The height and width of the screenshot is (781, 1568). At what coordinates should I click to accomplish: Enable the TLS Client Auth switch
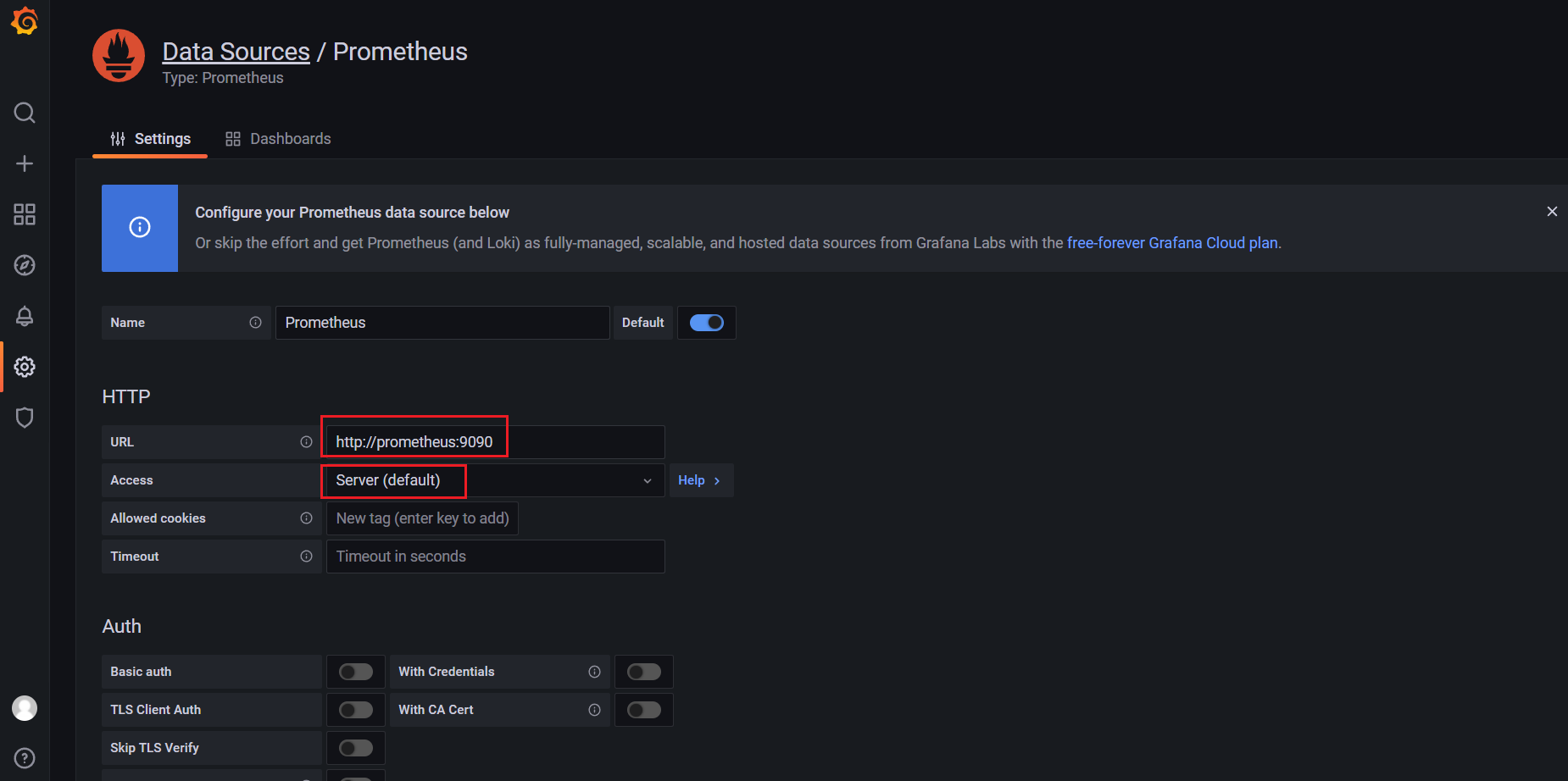(356, 710)
